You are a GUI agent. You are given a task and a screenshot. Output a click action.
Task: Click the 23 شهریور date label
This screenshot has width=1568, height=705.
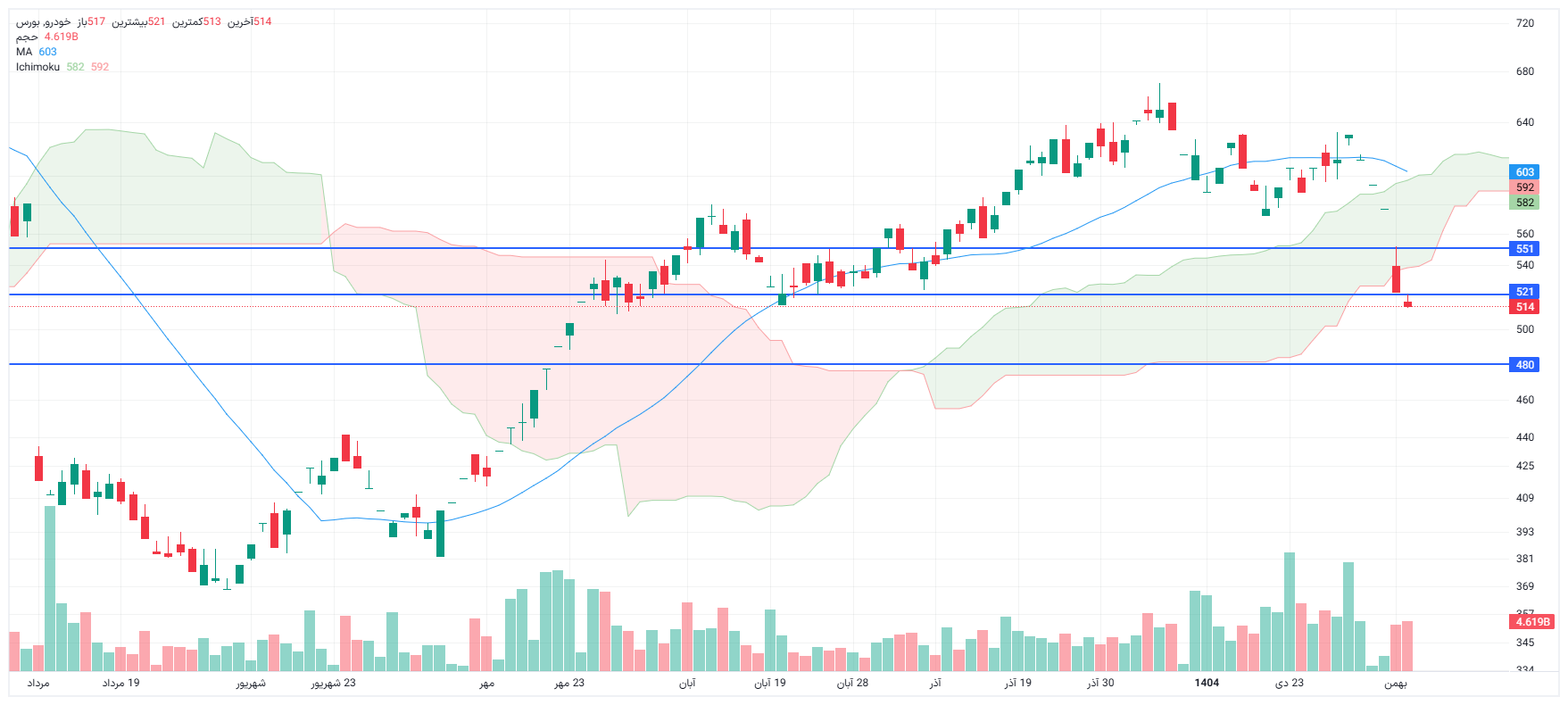click(x=333, y=684)
